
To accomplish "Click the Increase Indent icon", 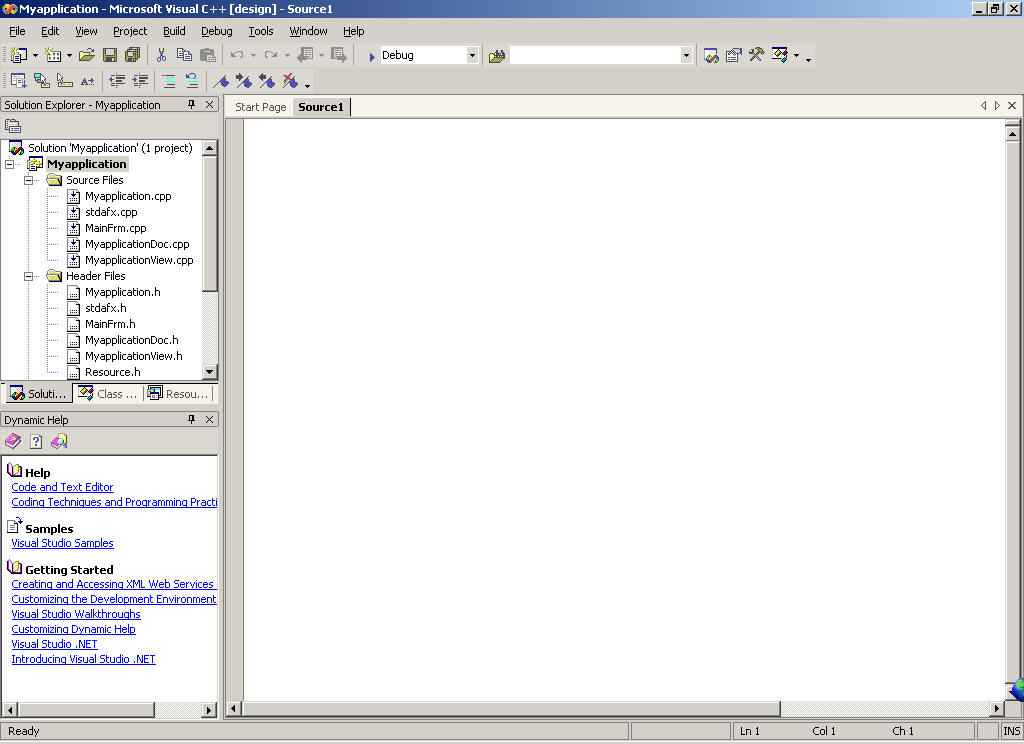I will pos(140,81).
